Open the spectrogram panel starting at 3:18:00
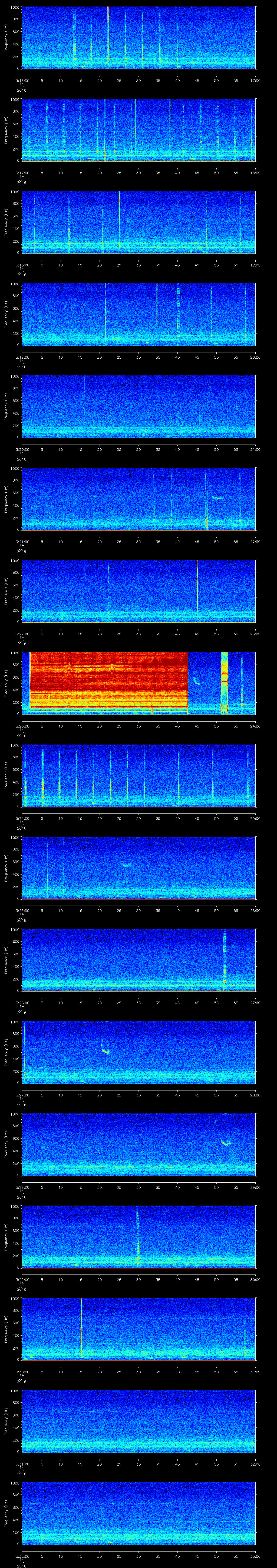Screen dimensions: 277x1568 point(138,222)
